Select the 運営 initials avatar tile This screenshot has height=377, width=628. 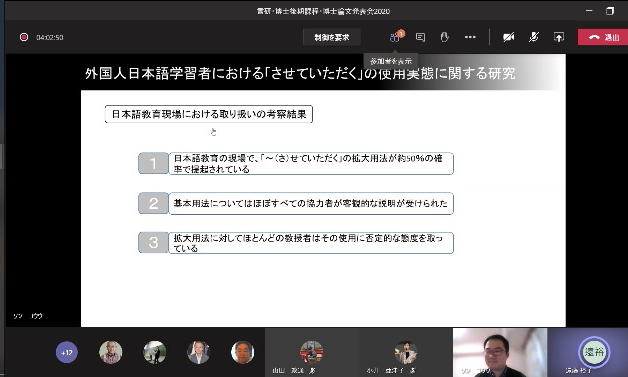[594, 353]
